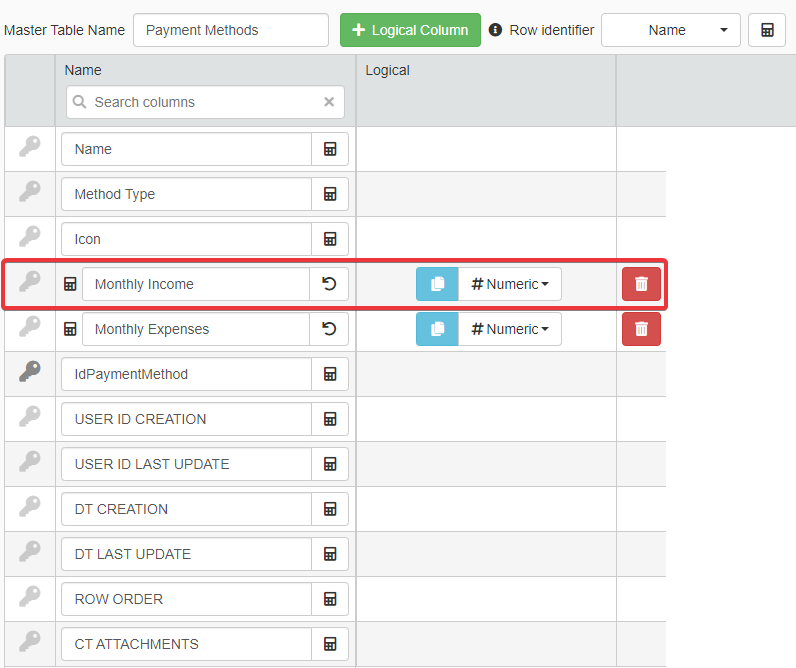
Task: Click the blue copy icon for Monthly Expenses
Action: (437, 329)
